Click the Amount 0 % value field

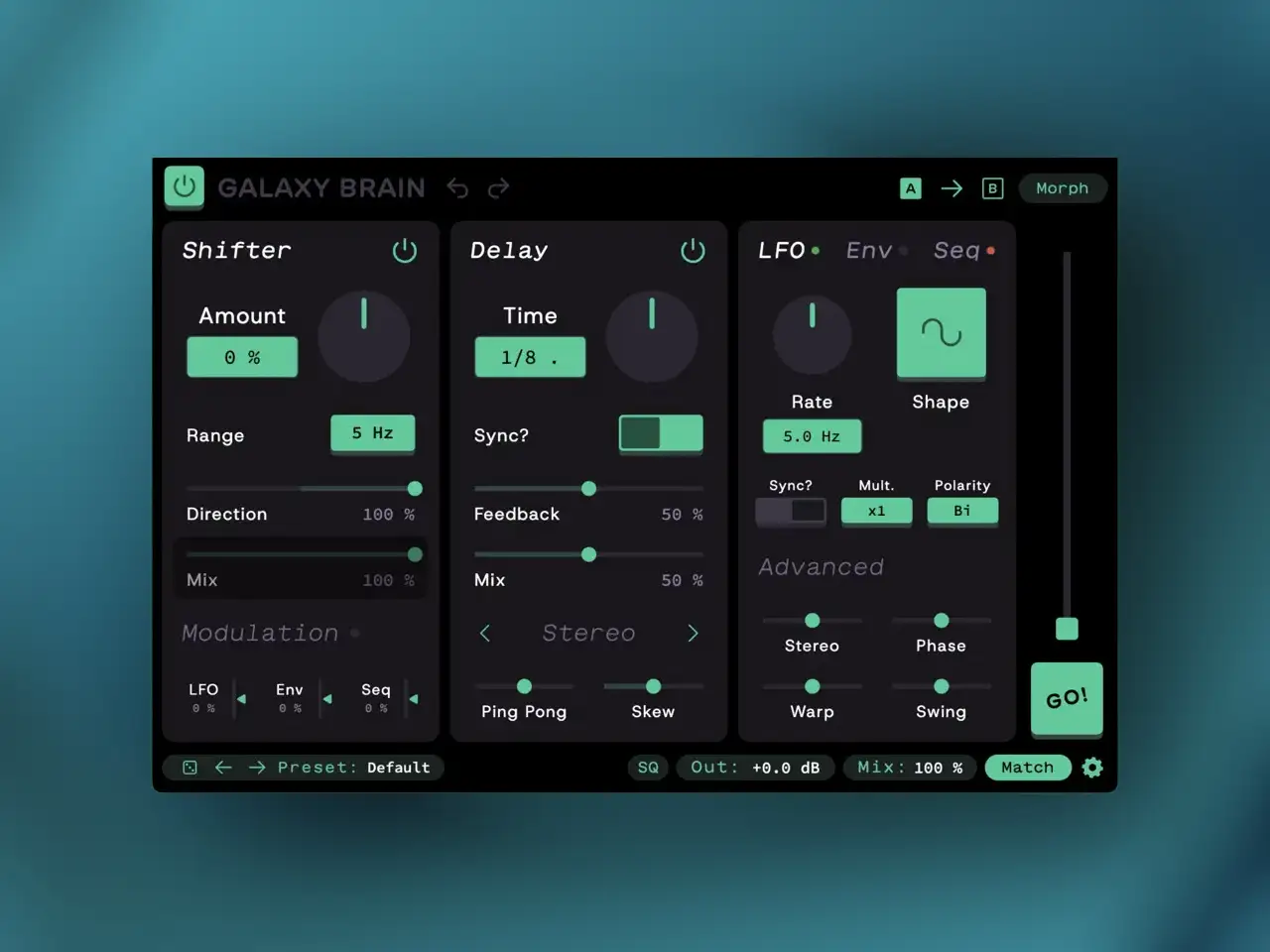click(x=242, y=357)
